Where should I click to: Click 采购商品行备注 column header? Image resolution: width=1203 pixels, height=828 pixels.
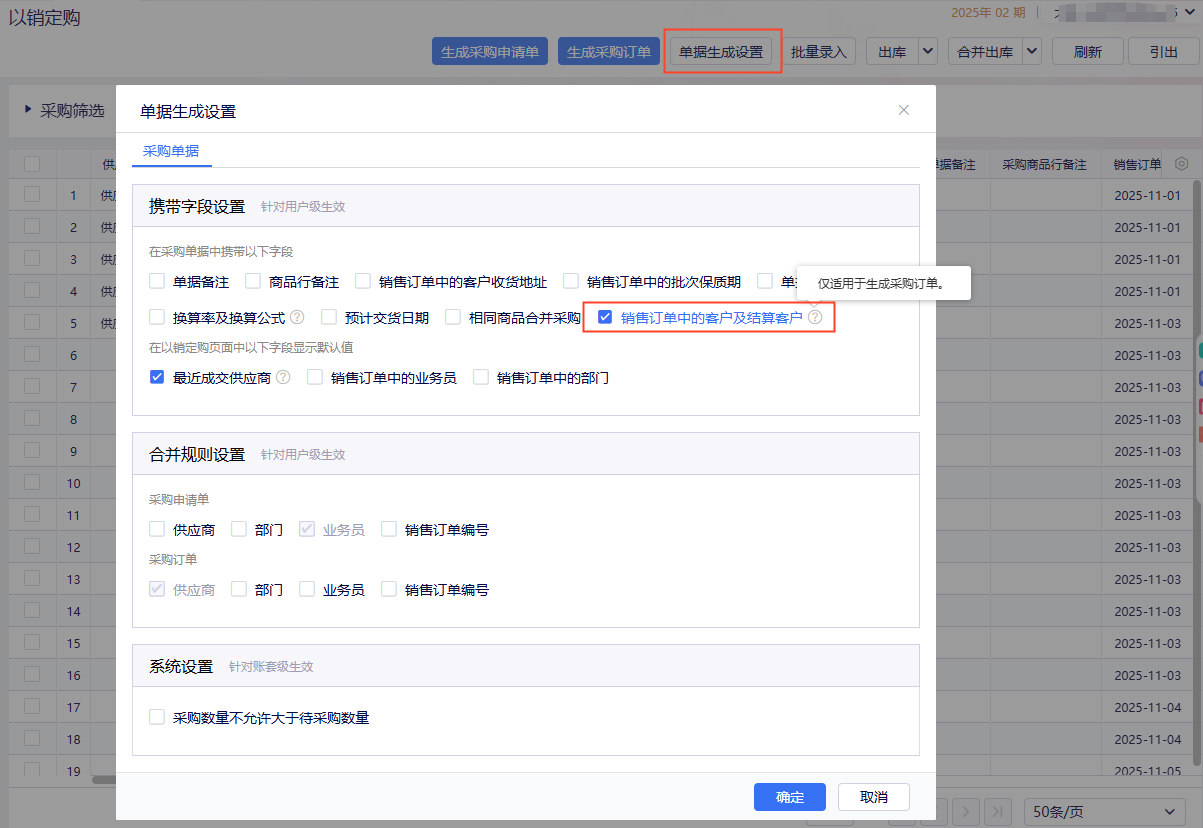pos(1044,165)
